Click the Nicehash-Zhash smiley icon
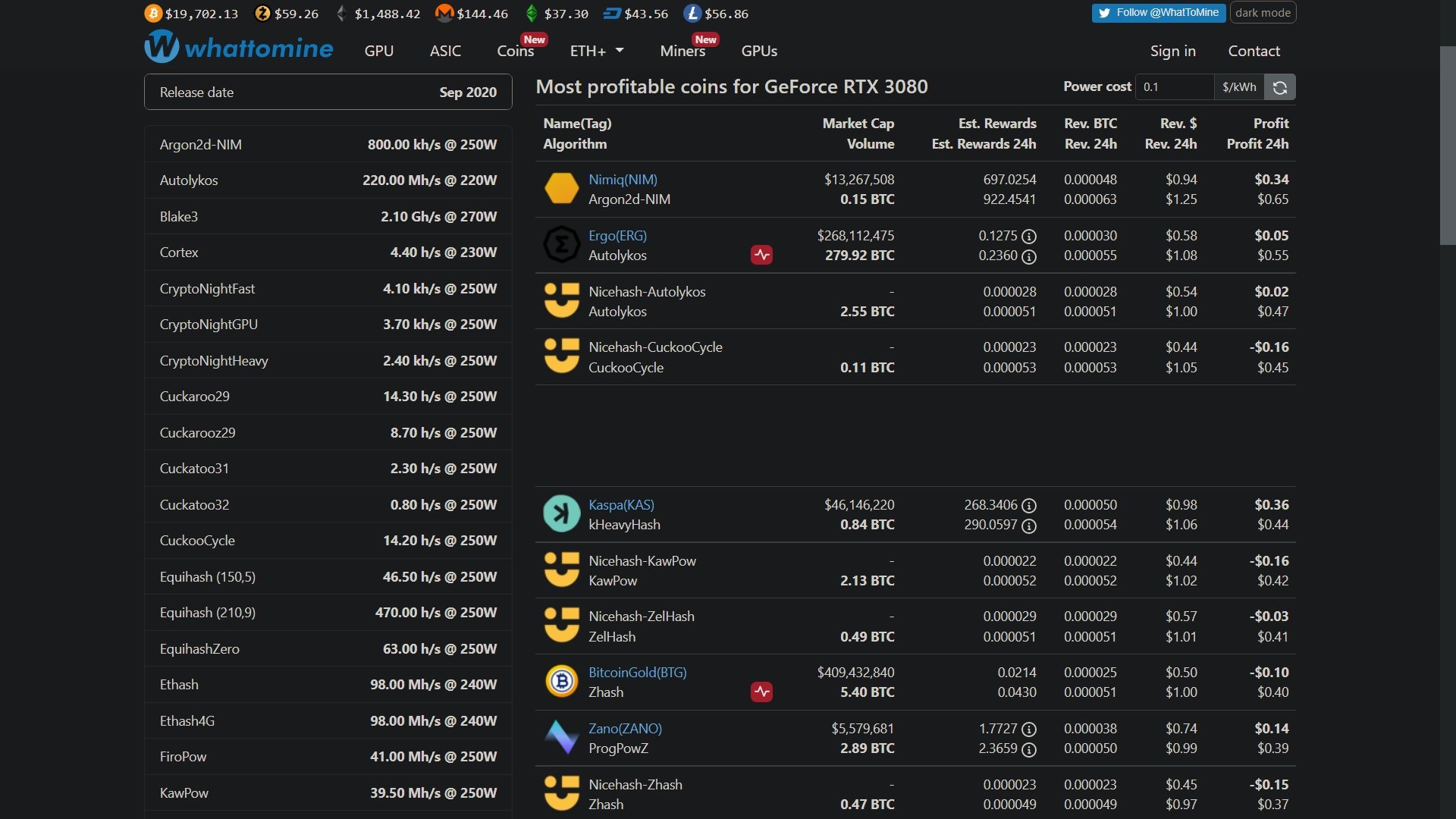1456x819 pixels. [x=562, y=793]
